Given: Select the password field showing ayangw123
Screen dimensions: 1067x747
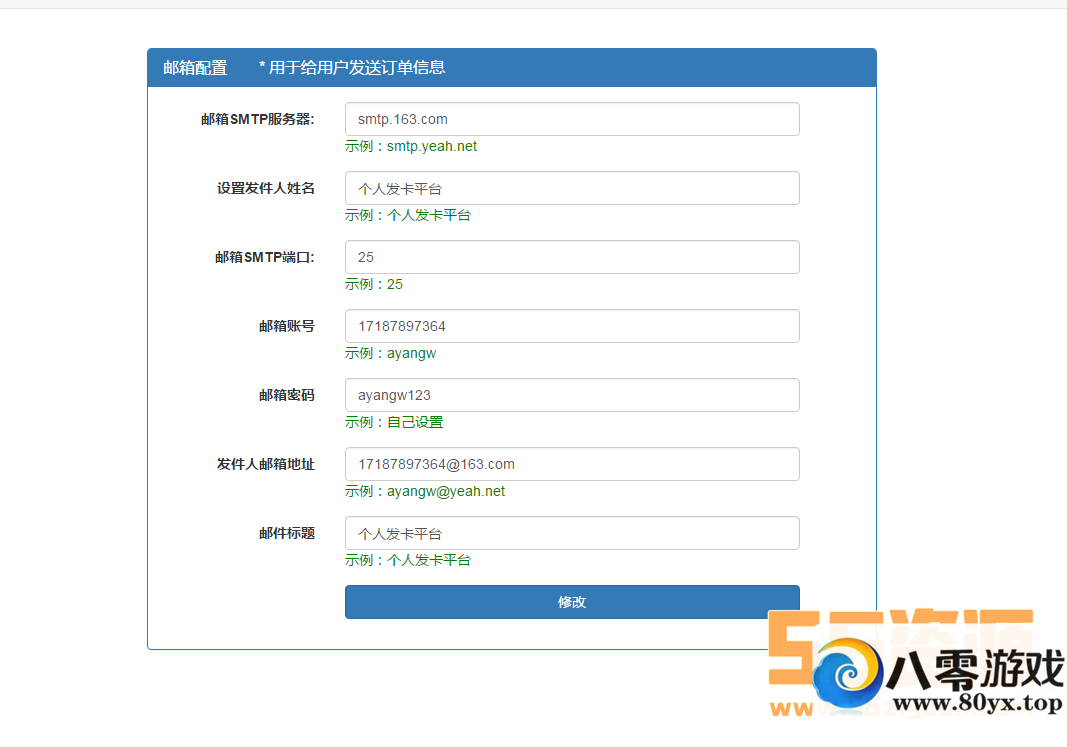Looking at the screenshot, I should [x=571, y=395].
